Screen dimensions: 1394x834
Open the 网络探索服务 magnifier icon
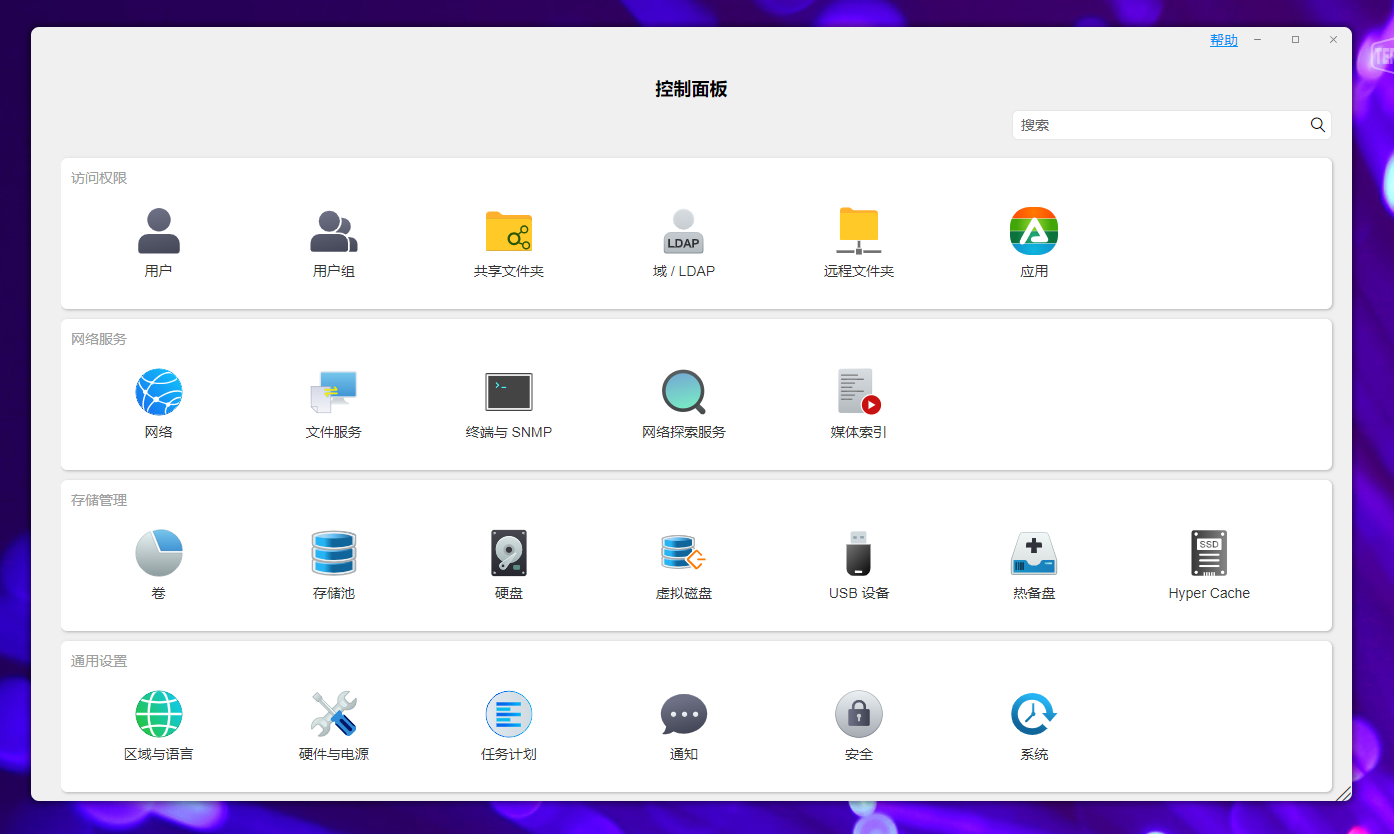[684, 392]
